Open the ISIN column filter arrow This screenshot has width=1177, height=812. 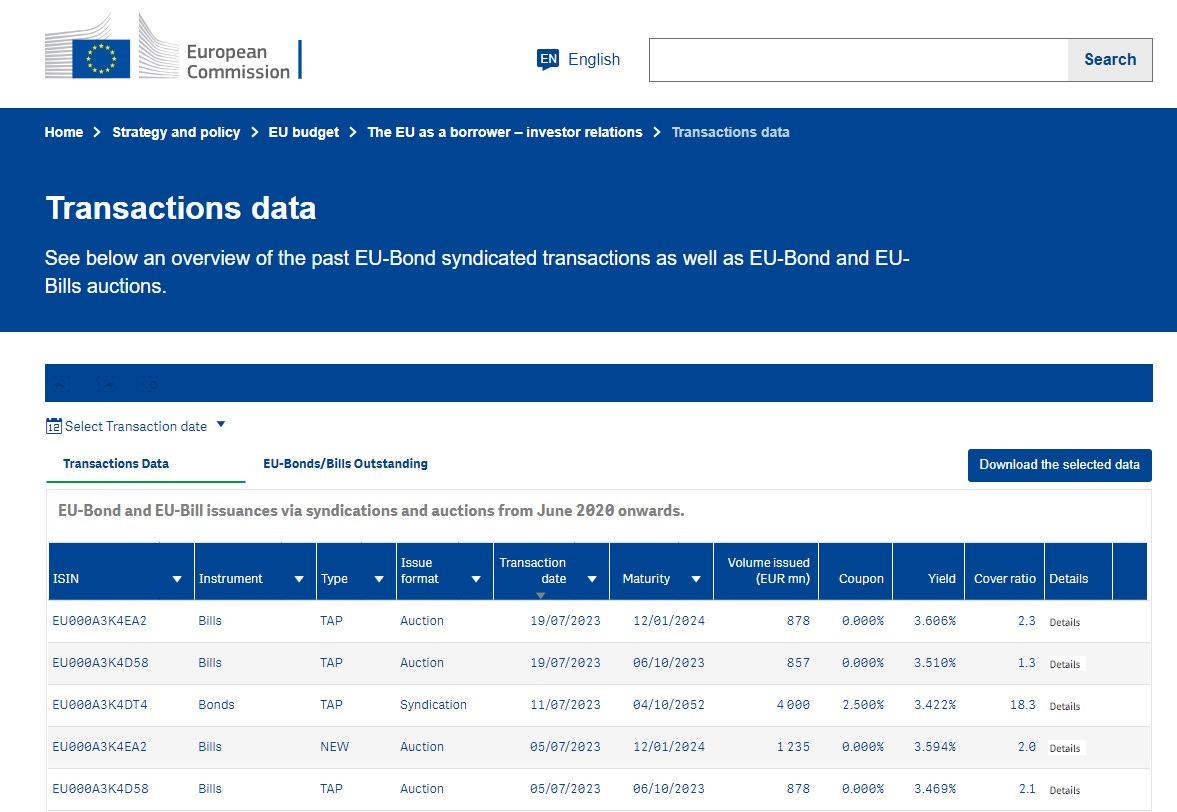pyautogui.click(x=177, y=579)
